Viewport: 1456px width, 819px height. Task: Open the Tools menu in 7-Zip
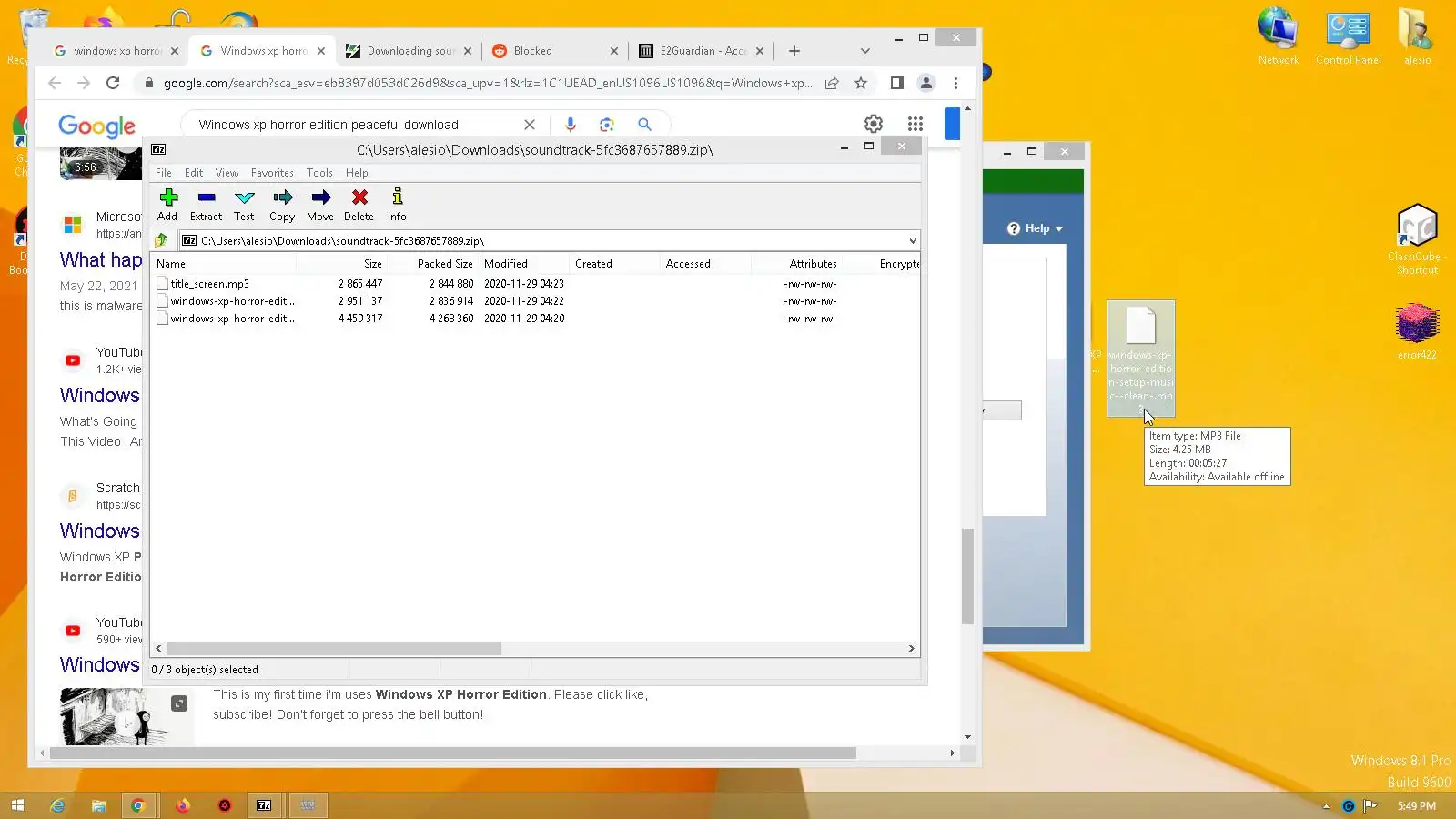tap(319, 173)
